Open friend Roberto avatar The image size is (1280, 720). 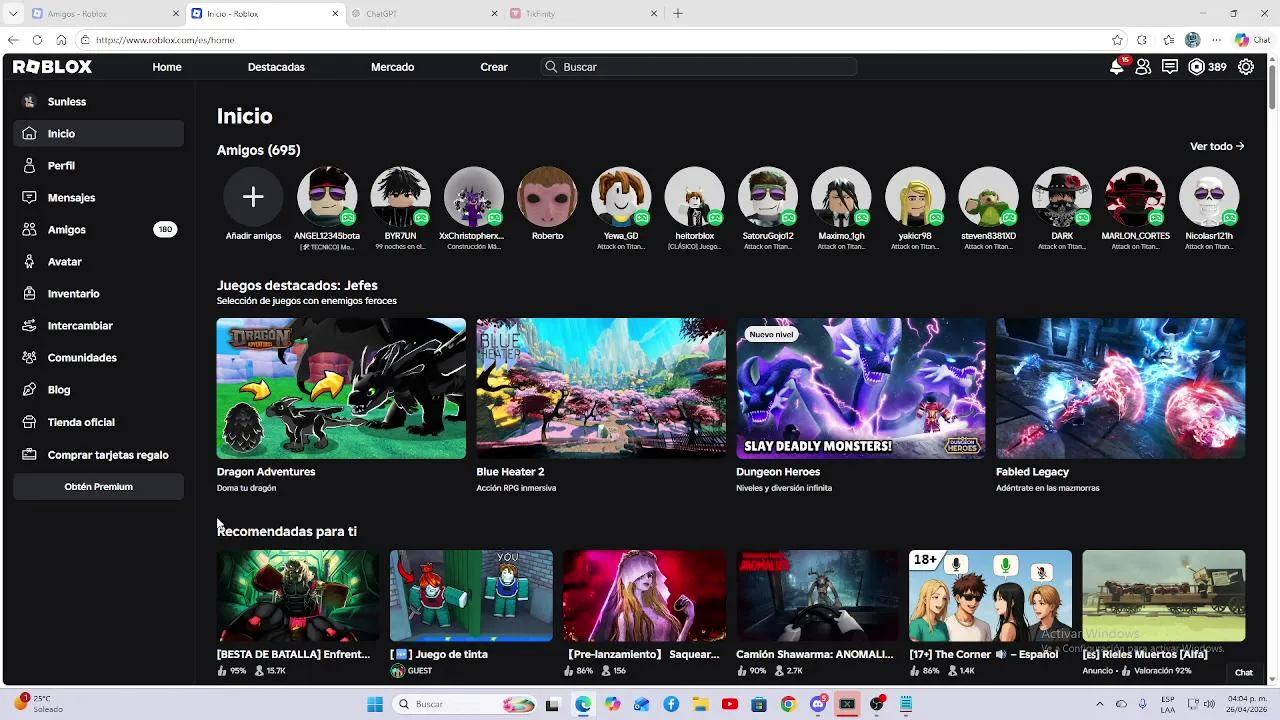point(547,197)
